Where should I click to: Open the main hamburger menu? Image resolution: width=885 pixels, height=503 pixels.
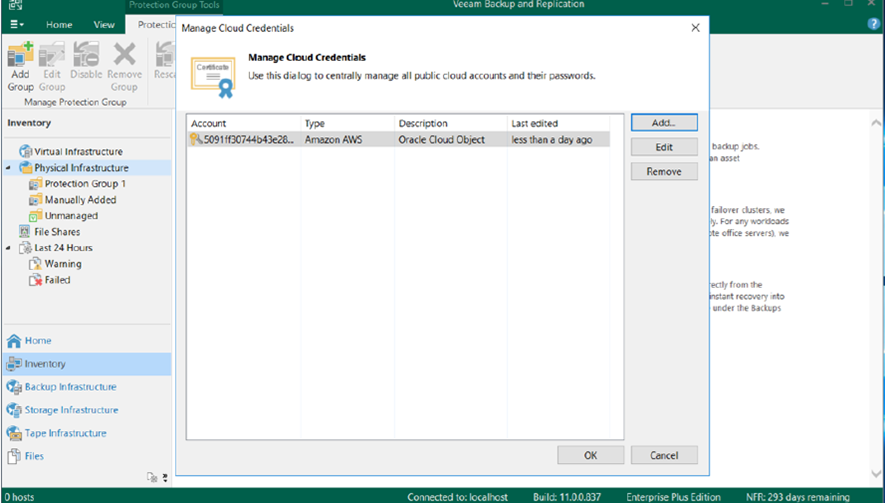tap(17, 24)
